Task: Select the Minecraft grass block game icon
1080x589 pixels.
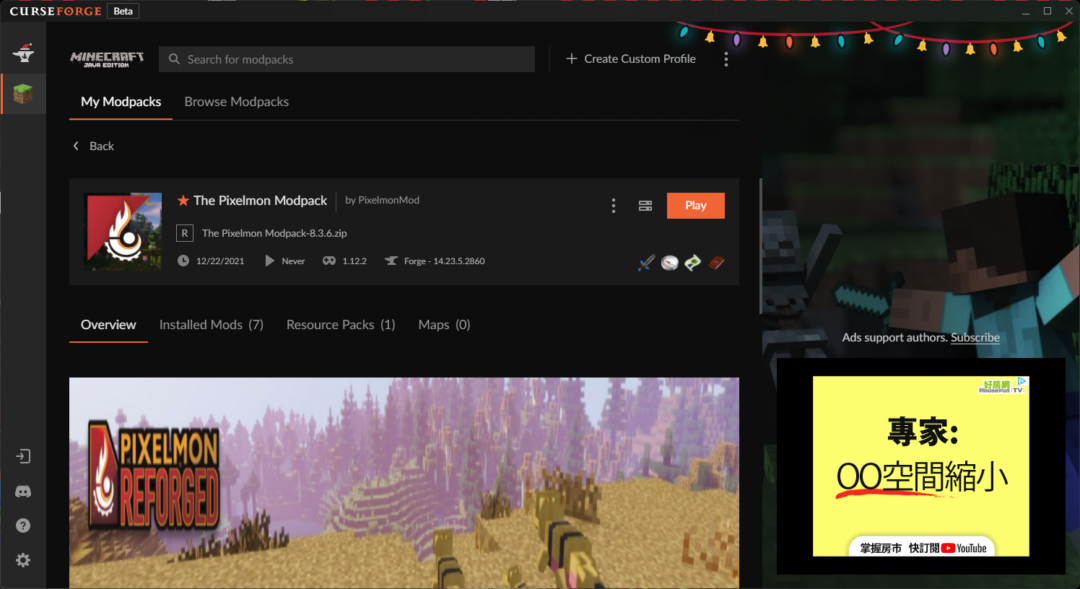Action: tap(23, 94)
